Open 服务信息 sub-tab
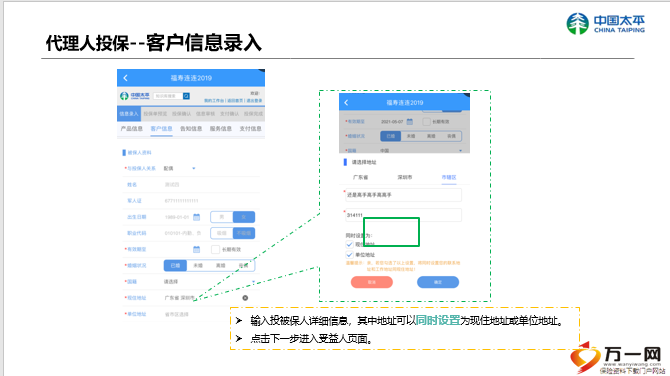The image size is (670, 376). [220, 129]
